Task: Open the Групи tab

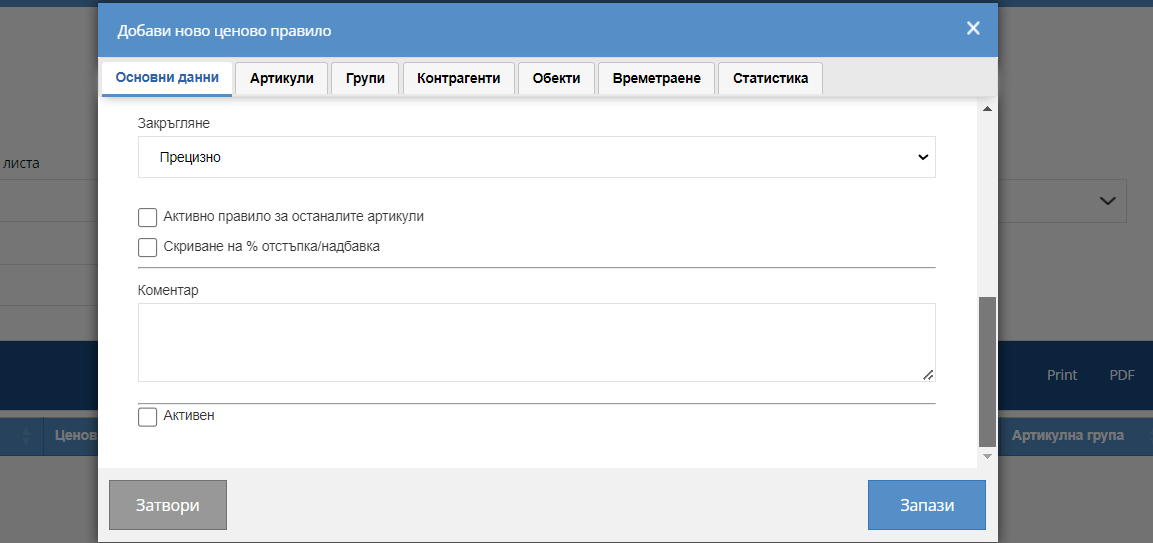Action: point(365,79)
